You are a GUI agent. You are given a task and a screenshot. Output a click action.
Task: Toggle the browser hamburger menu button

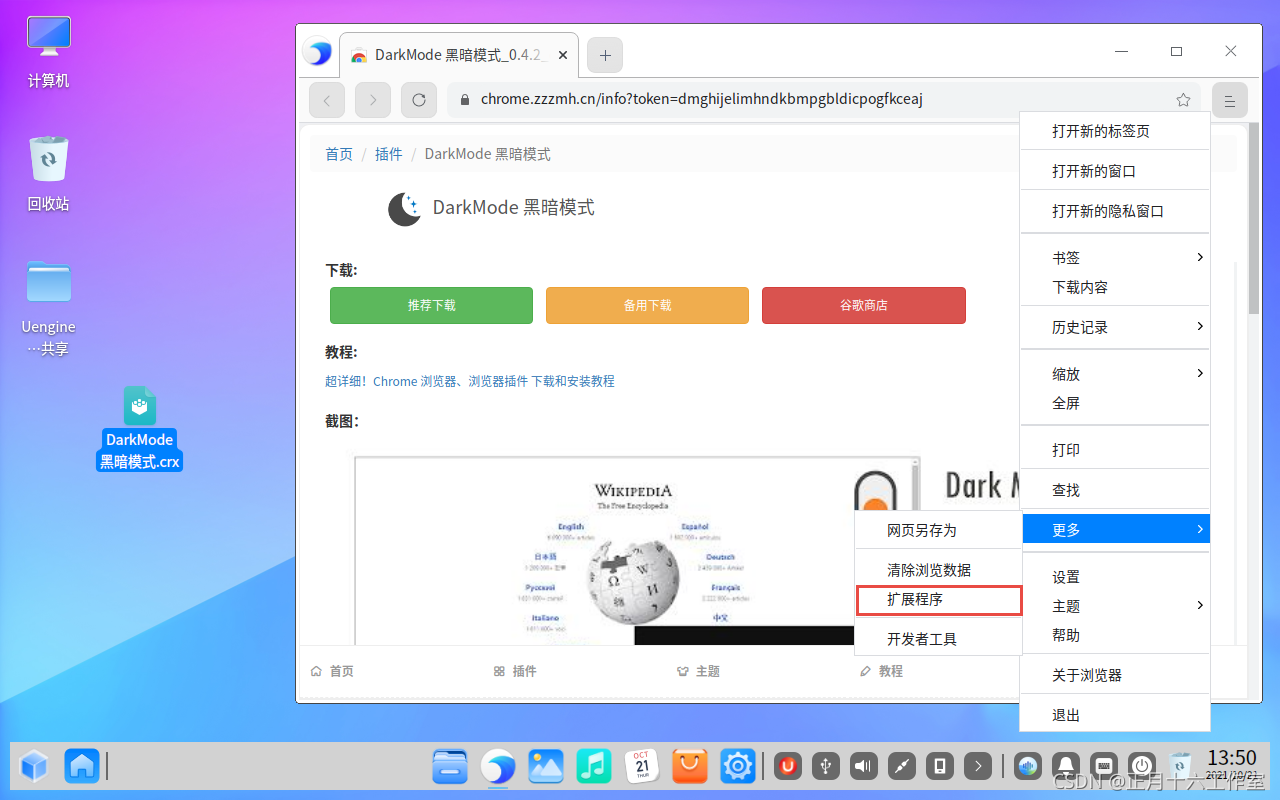1230,100
